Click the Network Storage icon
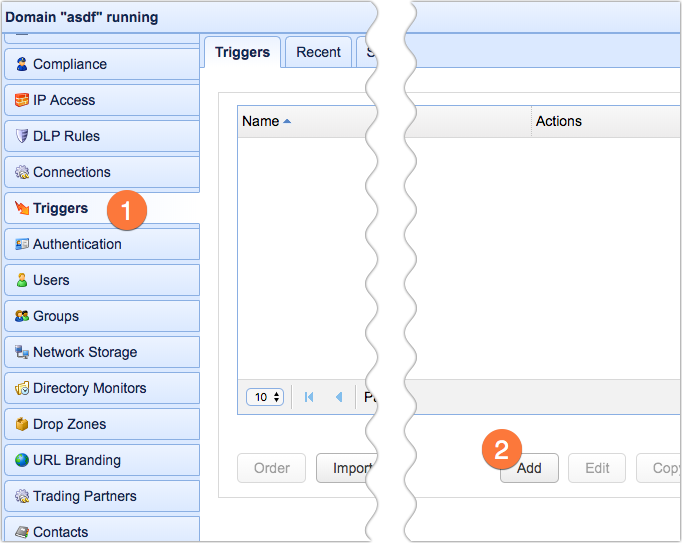This screenshot has width=682, height=543. [x=22, y=352]
